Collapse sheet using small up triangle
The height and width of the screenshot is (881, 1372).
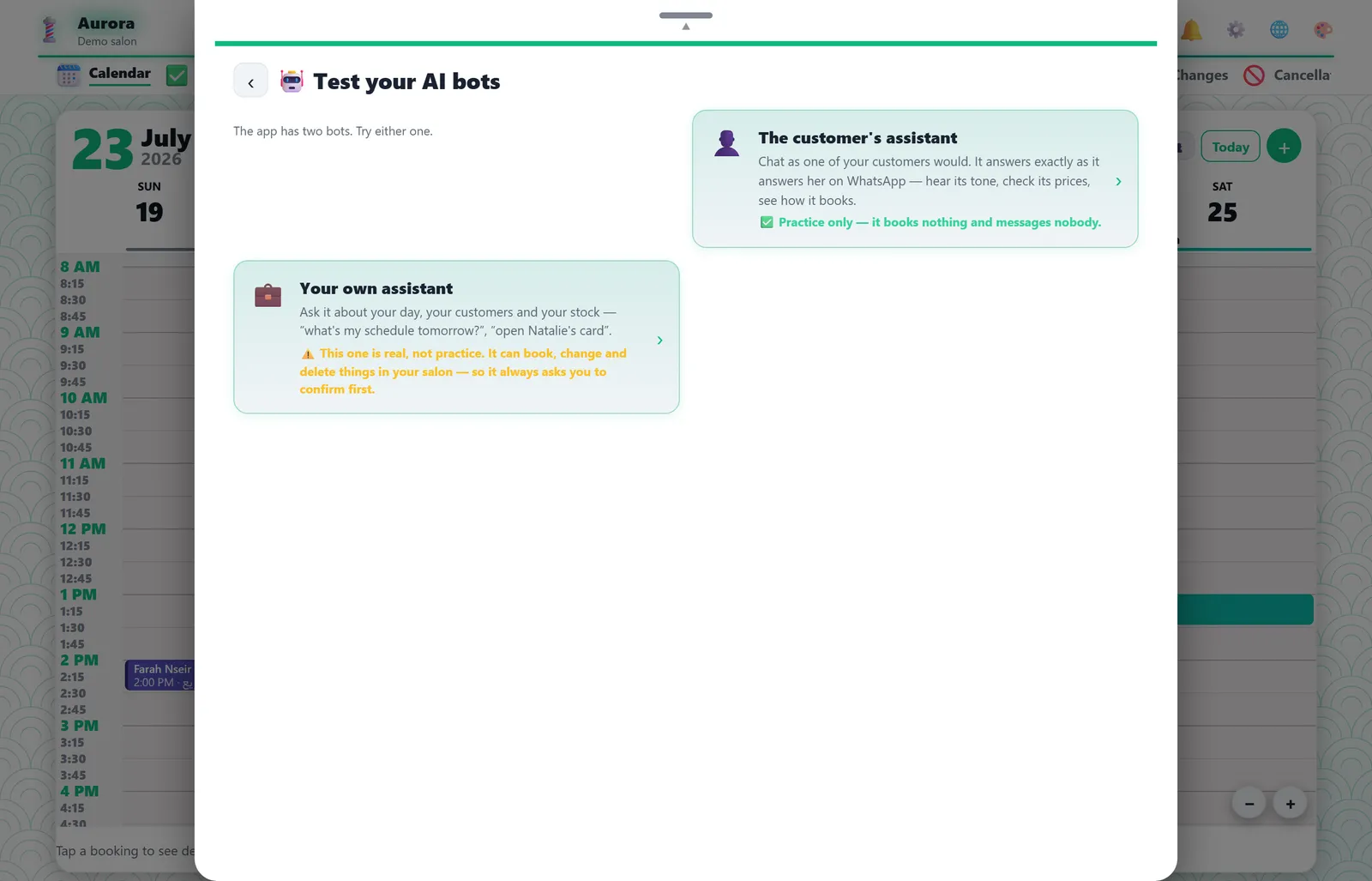pyautogui.click(x=686, y=27)
